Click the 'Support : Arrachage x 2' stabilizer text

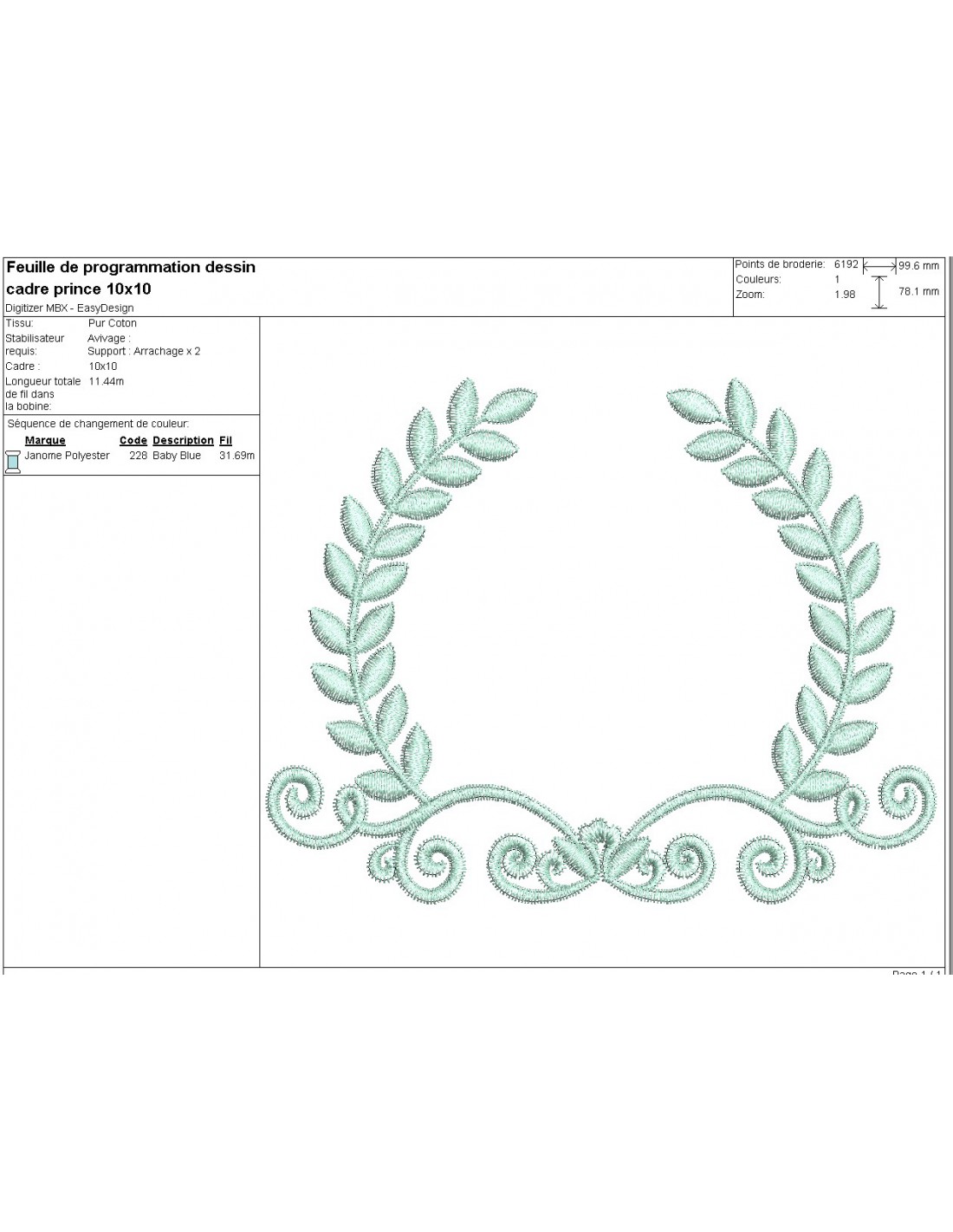pyautogui.click(x=144, y=351)
